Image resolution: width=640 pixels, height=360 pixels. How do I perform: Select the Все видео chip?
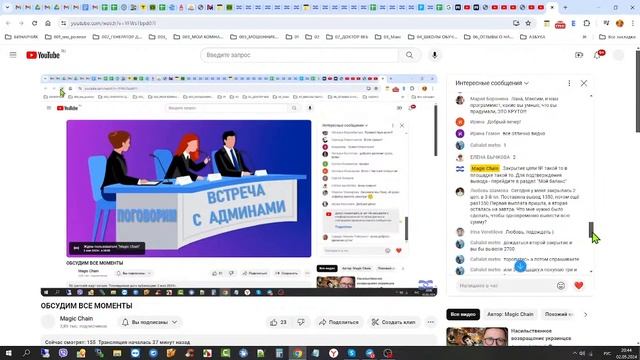(463, 314)
